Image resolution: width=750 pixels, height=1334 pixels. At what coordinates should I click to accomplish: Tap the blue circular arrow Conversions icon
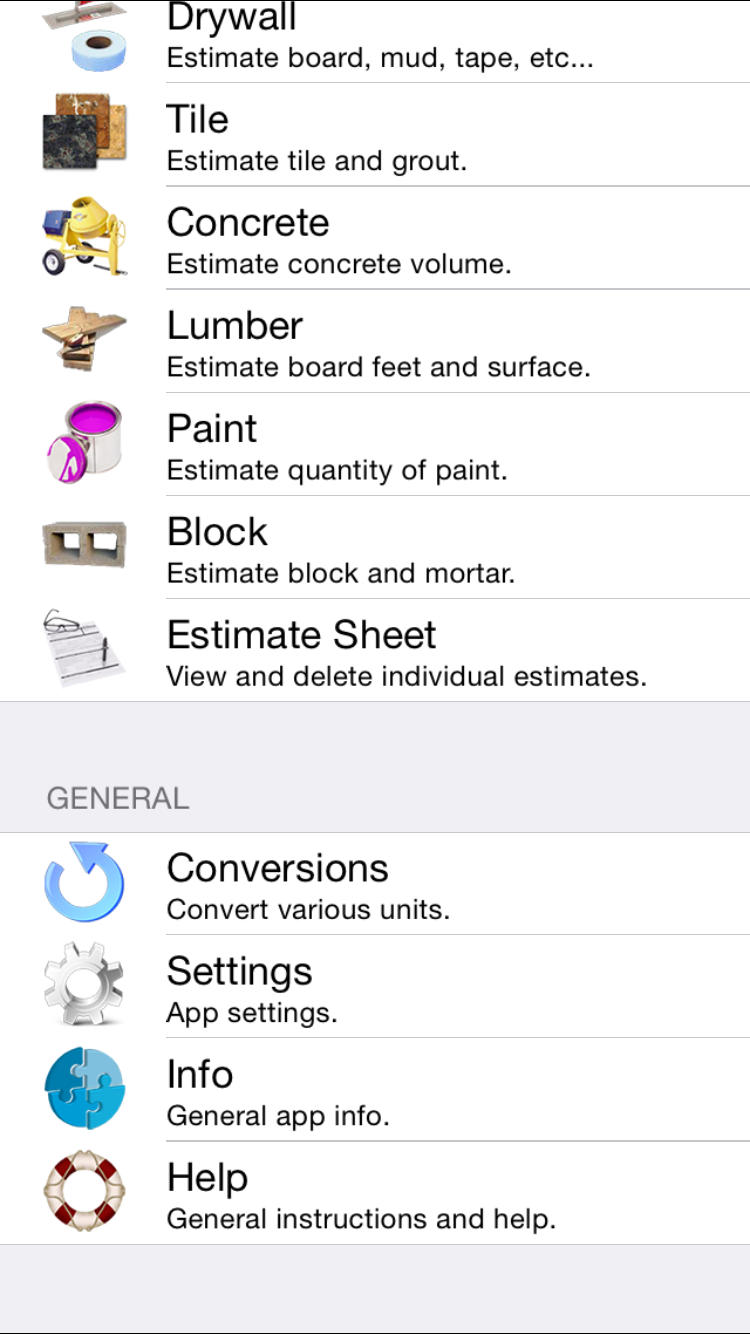pyautogui.click(x=85, y=882)
